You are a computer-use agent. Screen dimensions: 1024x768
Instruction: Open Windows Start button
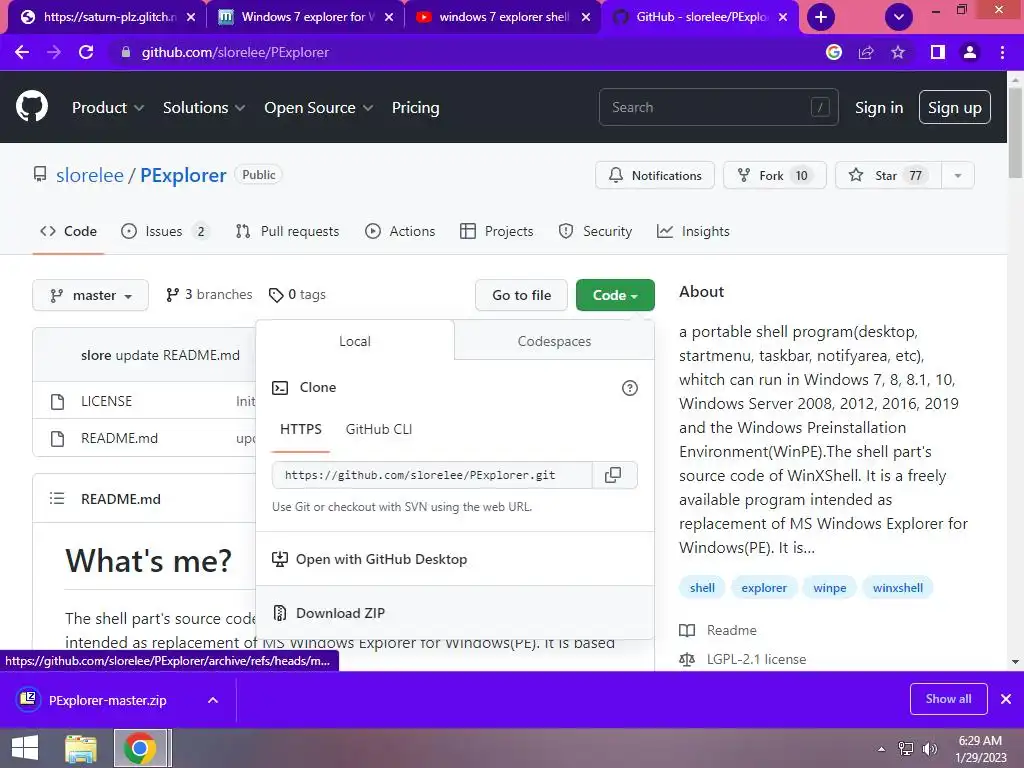[25, 748]
